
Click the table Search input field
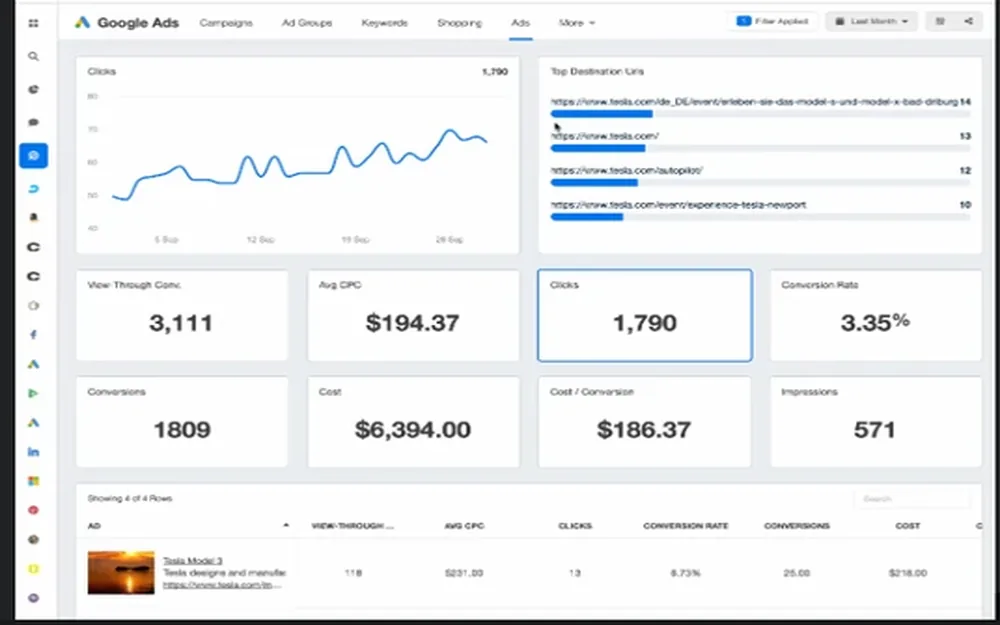tap(912, 499)
